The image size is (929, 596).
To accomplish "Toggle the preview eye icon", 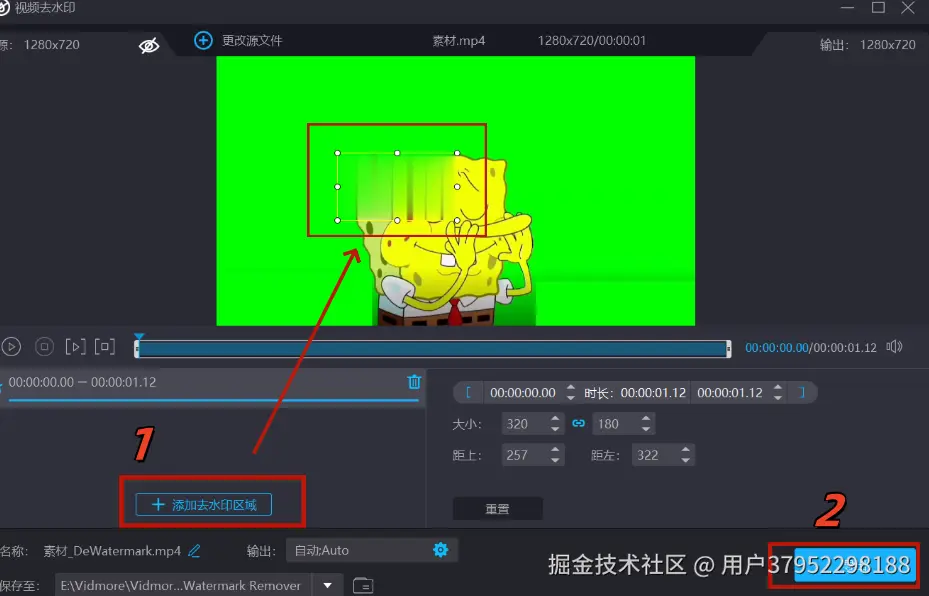I will 149,46.
